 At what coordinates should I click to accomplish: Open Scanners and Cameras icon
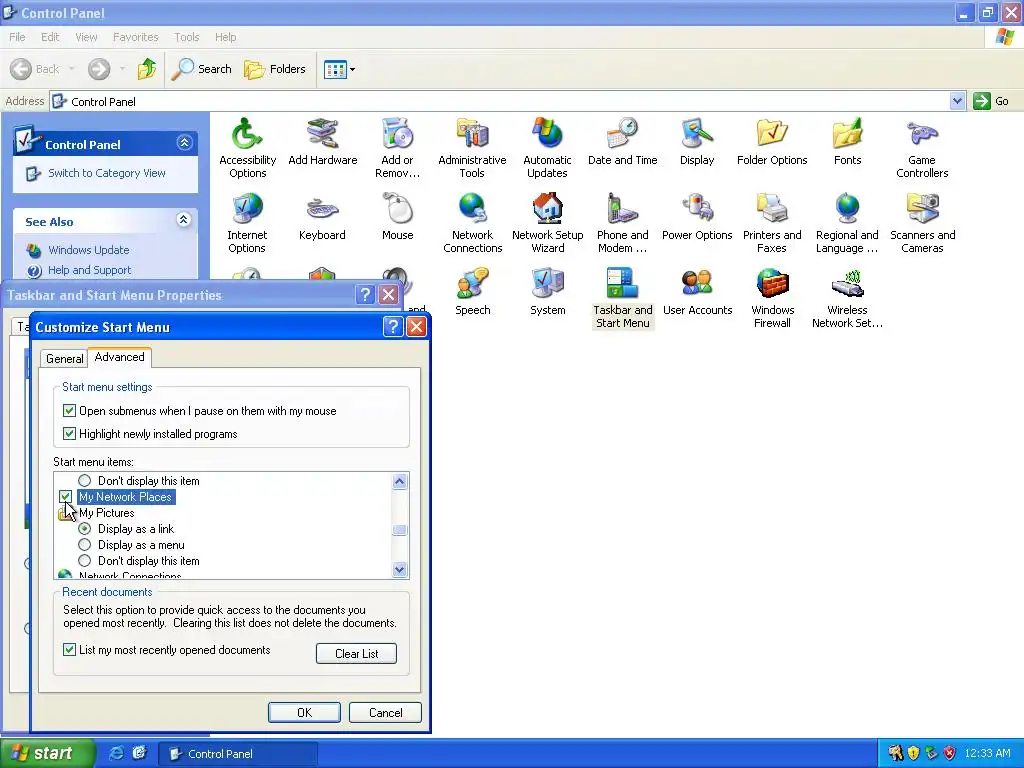click(922, 223)
